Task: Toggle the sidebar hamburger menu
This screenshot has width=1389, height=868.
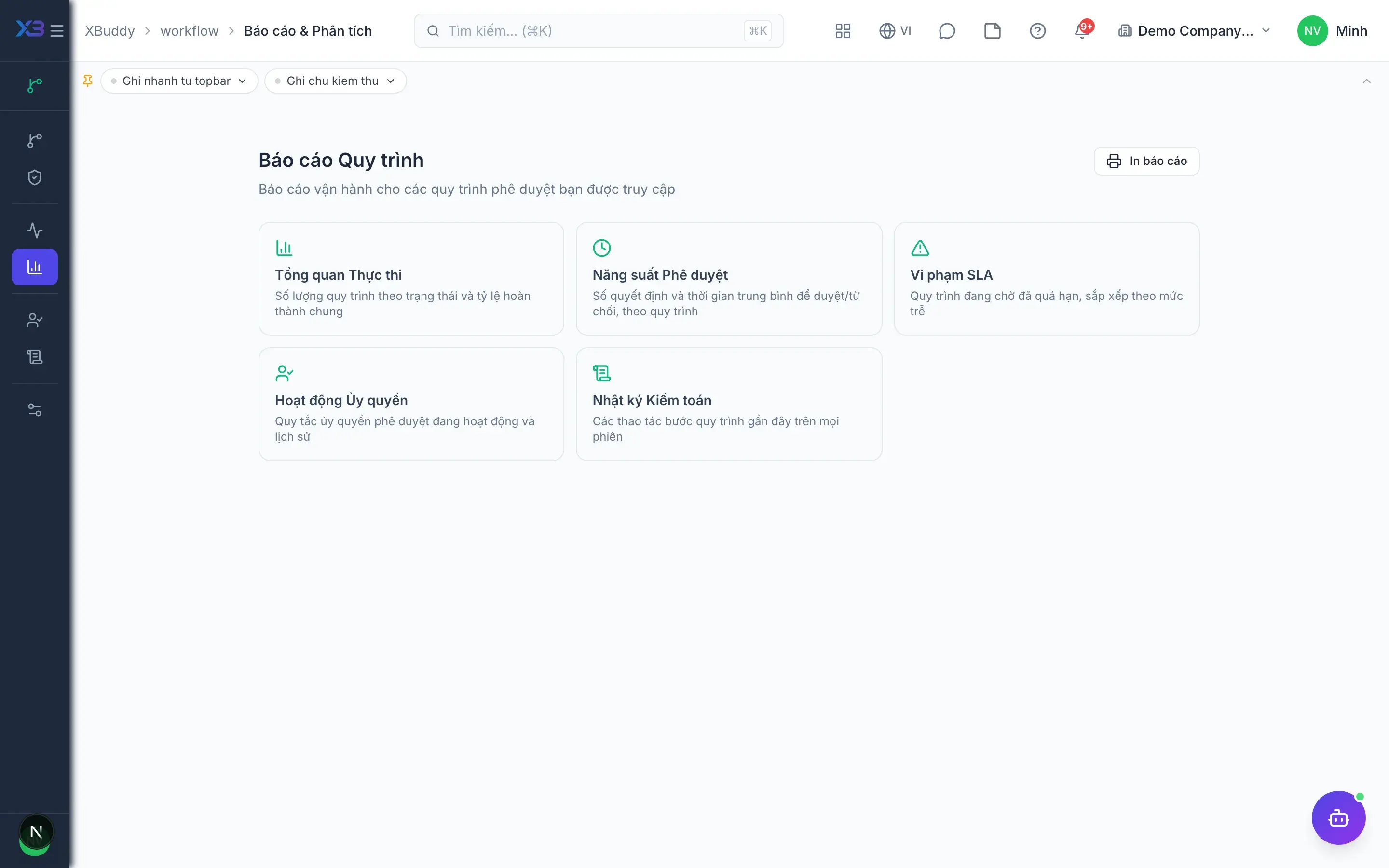Action: pyautogui.click(x=57, y=31)
